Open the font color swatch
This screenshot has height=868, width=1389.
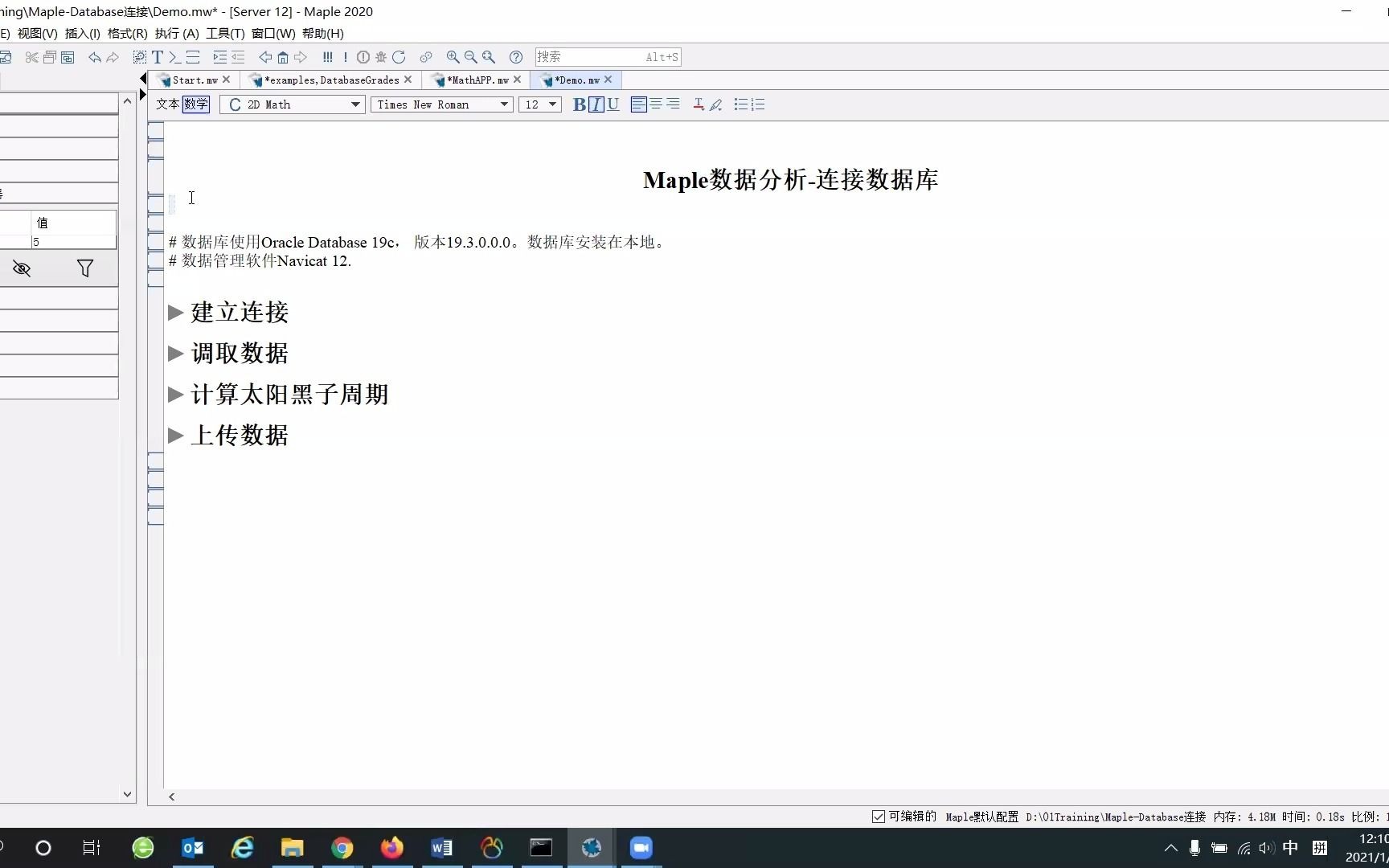coord(699,104)
